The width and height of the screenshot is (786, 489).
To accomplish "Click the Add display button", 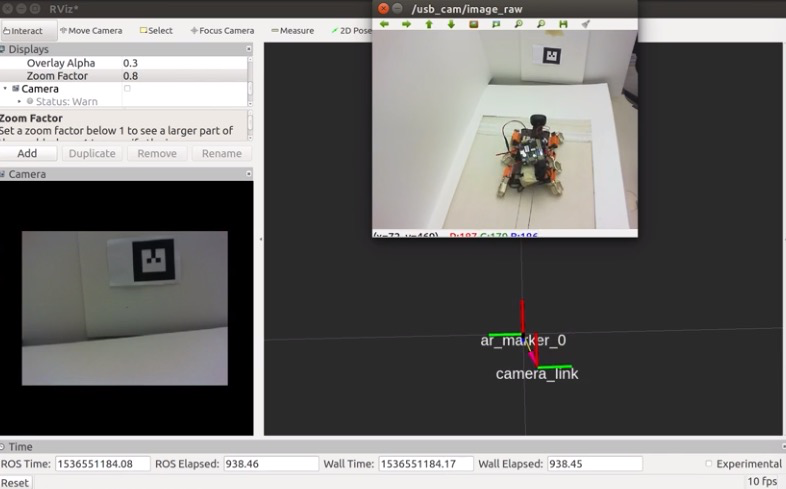I will 28,153.
